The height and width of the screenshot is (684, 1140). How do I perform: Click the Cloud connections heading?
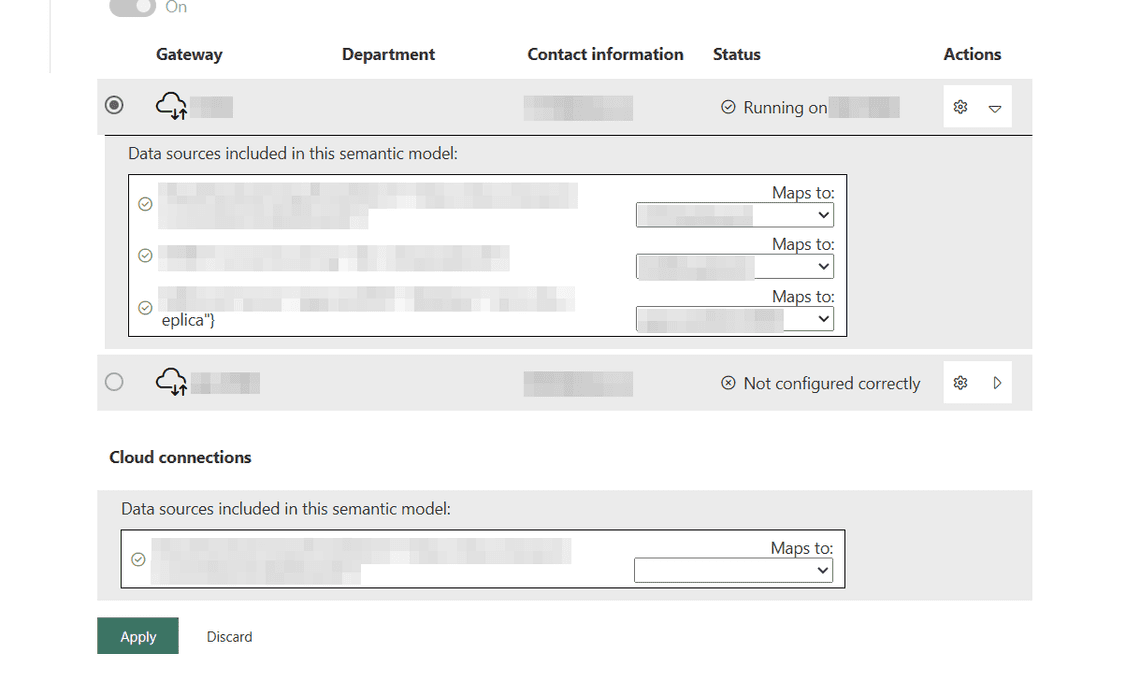click(180, 457)
